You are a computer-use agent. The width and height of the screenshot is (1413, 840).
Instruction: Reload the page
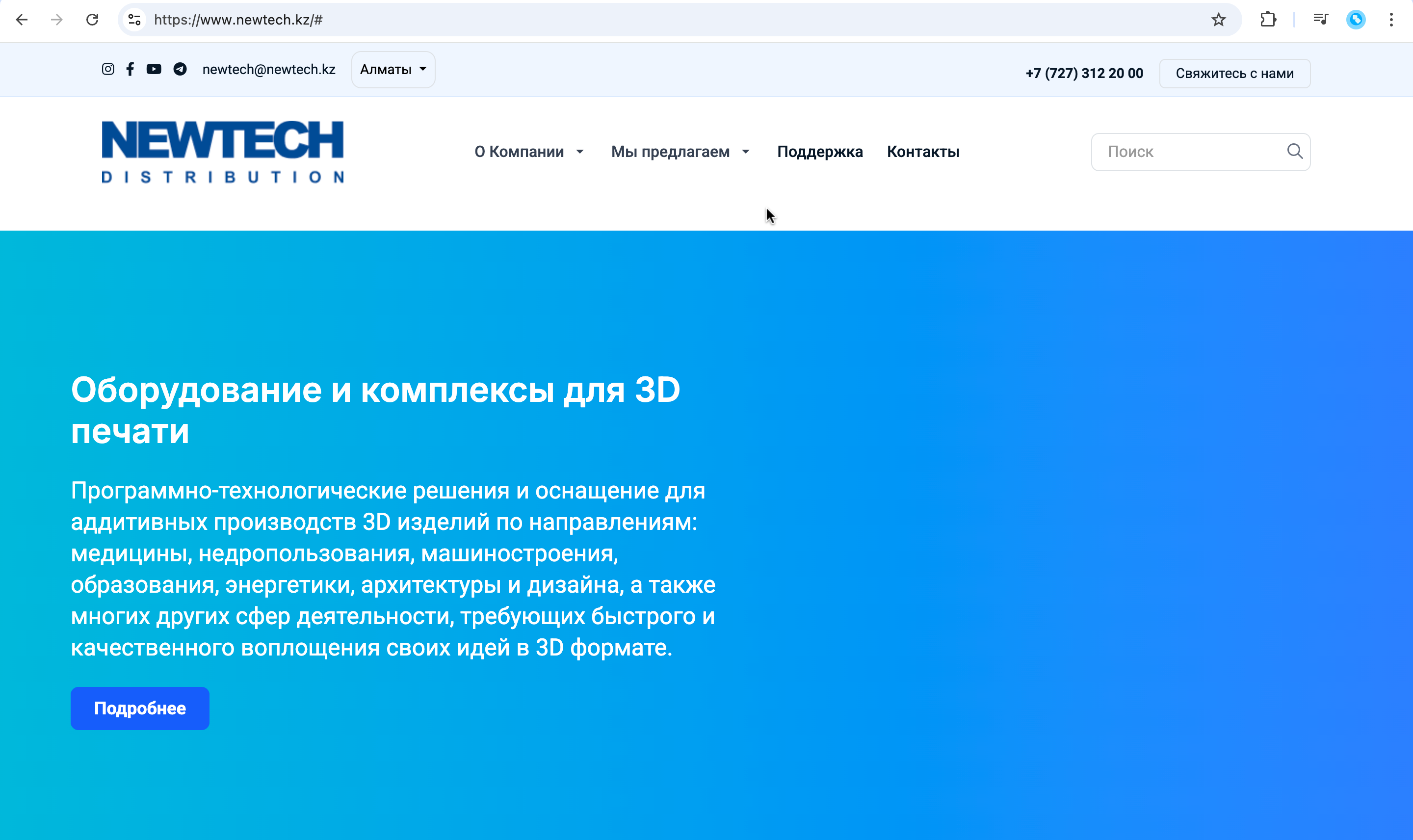[x=92, y=19]
